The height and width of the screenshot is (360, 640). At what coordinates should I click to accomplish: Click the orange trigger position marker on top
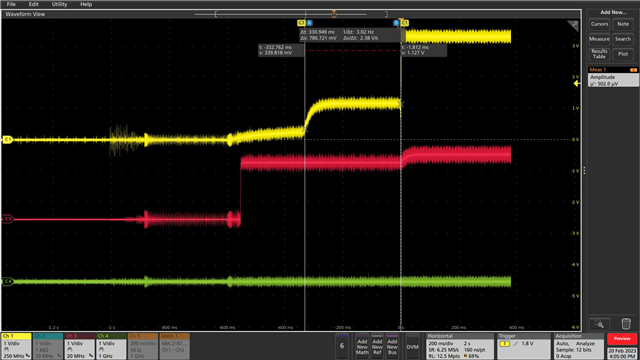[334, 14]
